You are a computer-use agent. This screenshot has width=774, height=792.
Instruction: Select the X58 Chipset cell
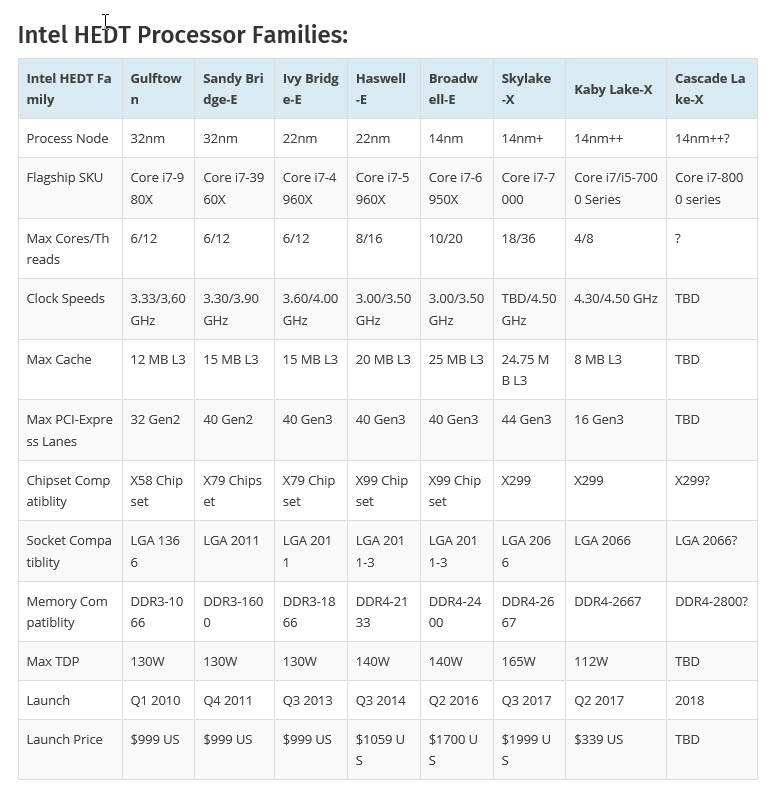coord(157,490)
